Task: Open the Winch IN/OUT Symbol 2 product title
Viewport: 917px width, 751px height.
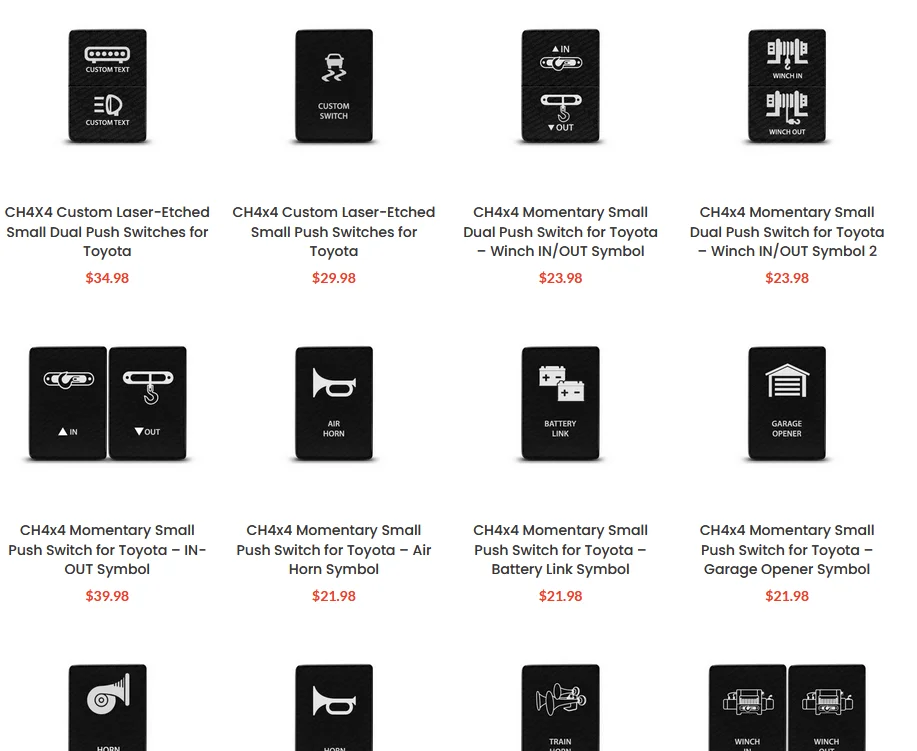Action: 787,232
